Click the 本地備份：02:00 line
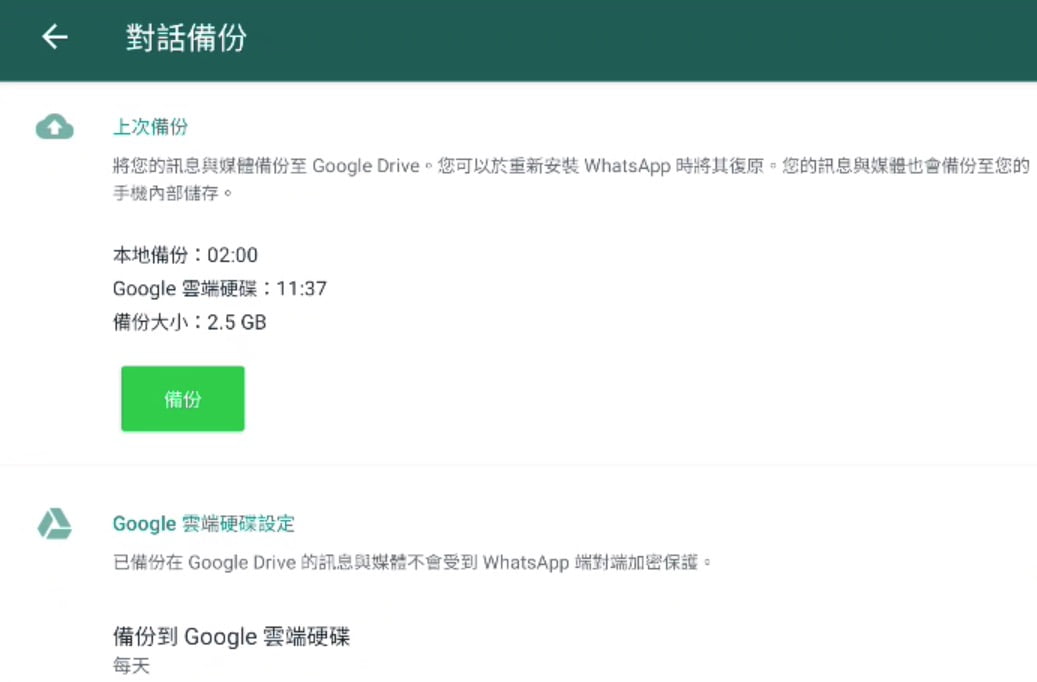1037x682 pixels. pos(186,255)
